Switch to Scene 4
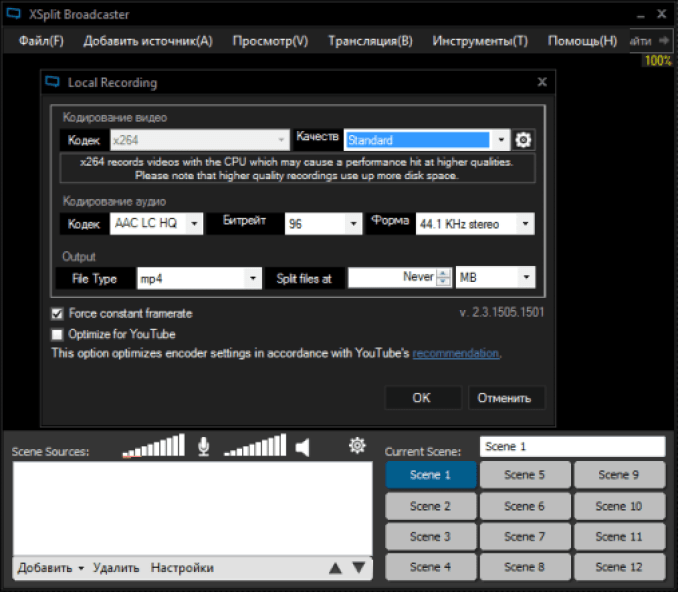This screenshot has height=592, width=678. pyautogui.click(x=431, y=567)
